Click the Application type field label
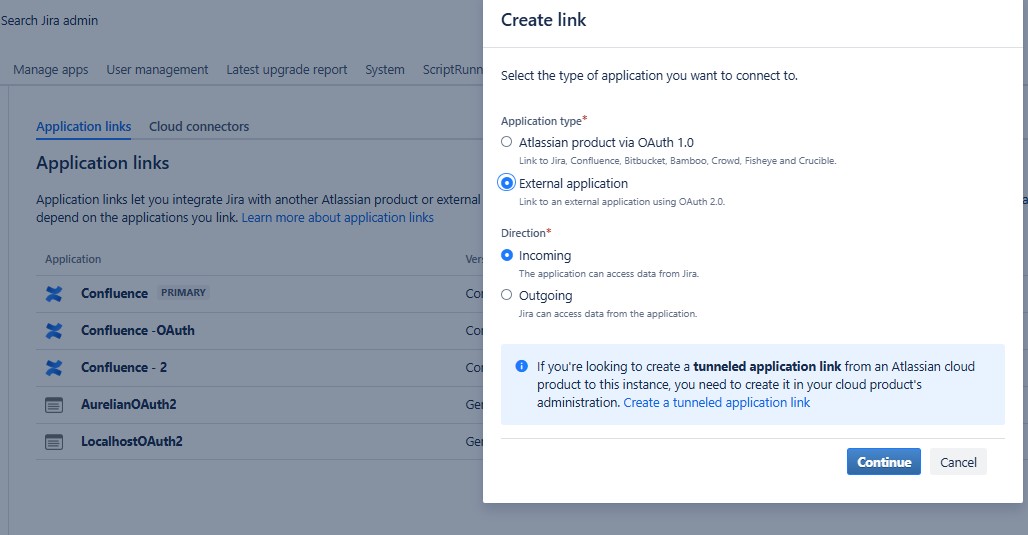The image size is (1028, 535). [x=544, y=121]
